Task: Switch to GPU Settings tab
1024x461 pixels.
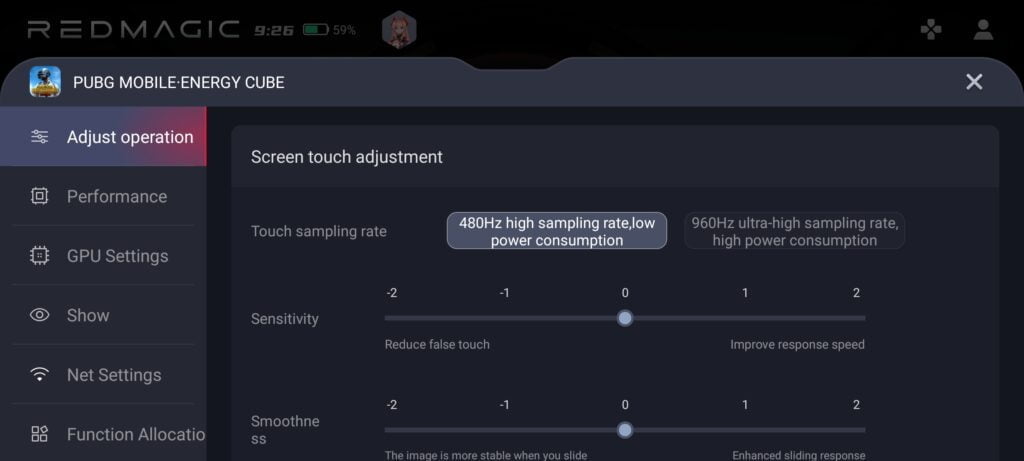Action: pos(117,256)
